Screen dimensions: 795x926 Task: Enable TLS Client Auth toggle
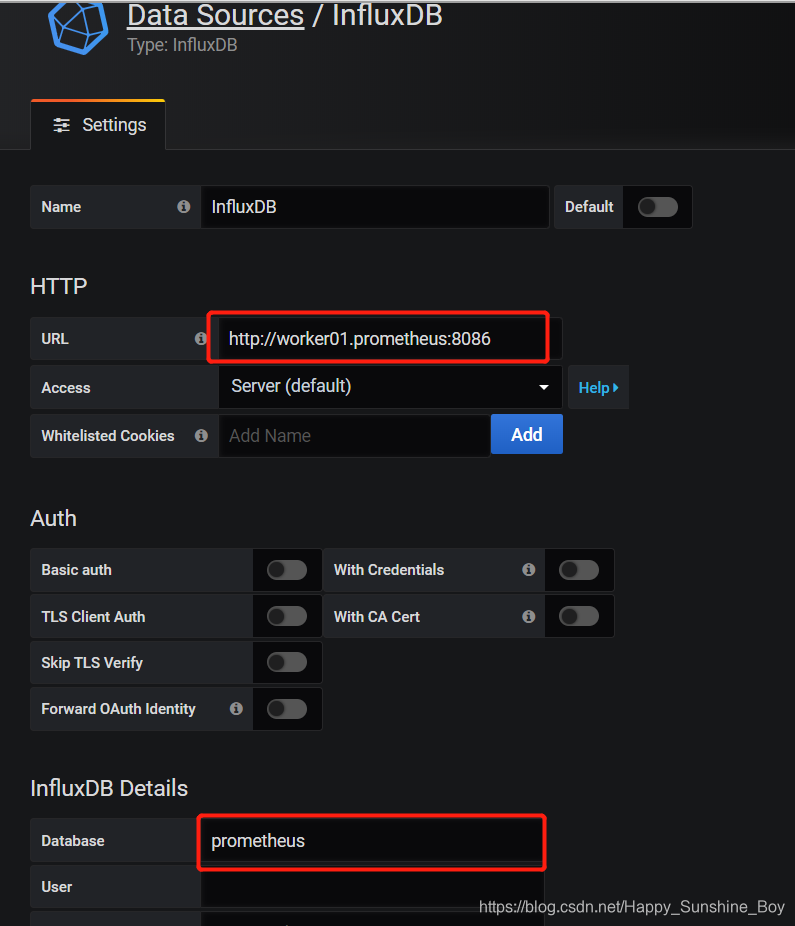[x=287, y=617]
